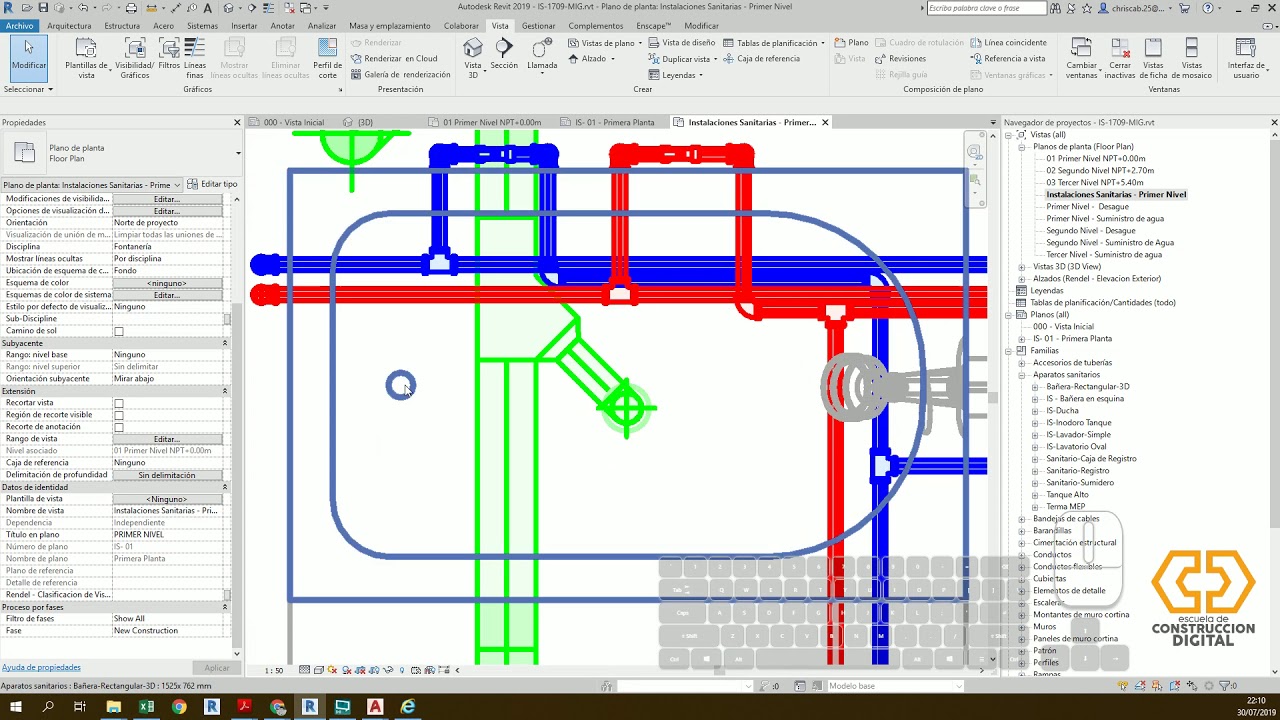The height and width of the screenshot is (720, 1280).
Task: Switch to 01 Primer Nivel NPT+0.00m view tab
Action: (491, 122)
